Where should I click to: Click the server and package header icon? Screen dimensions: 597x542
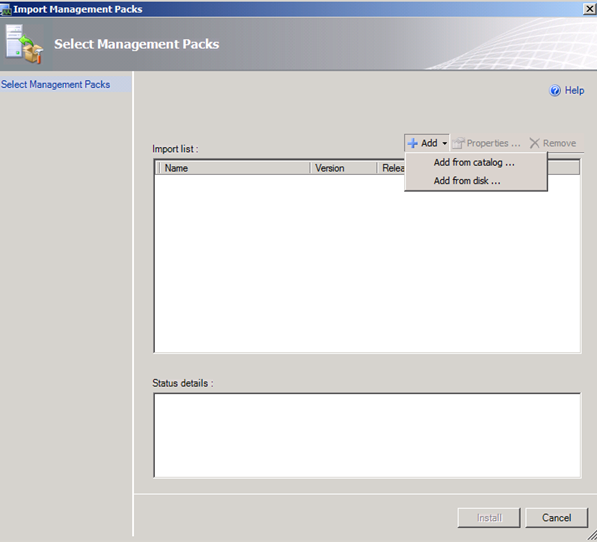coord(24,44)
